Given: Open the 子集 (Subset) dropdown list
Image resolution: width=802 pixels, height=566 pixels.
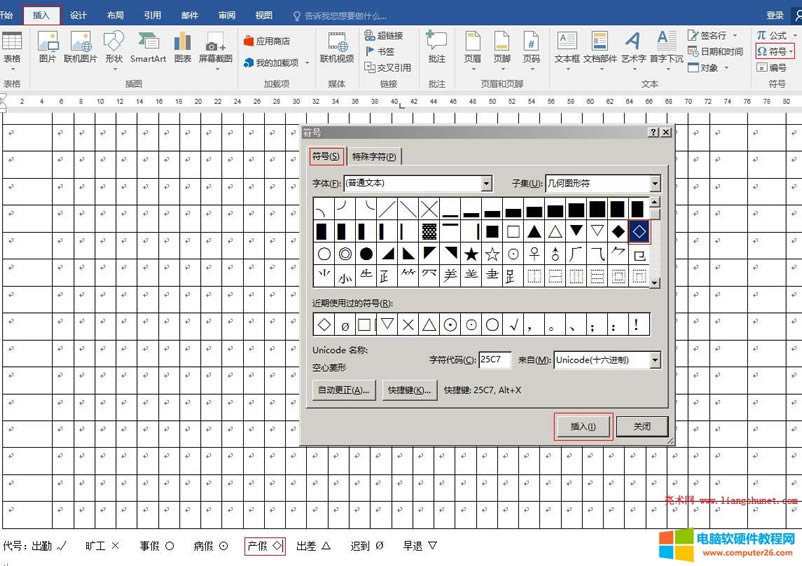Looking at the screenshot, I should click(x=655, y=184).
